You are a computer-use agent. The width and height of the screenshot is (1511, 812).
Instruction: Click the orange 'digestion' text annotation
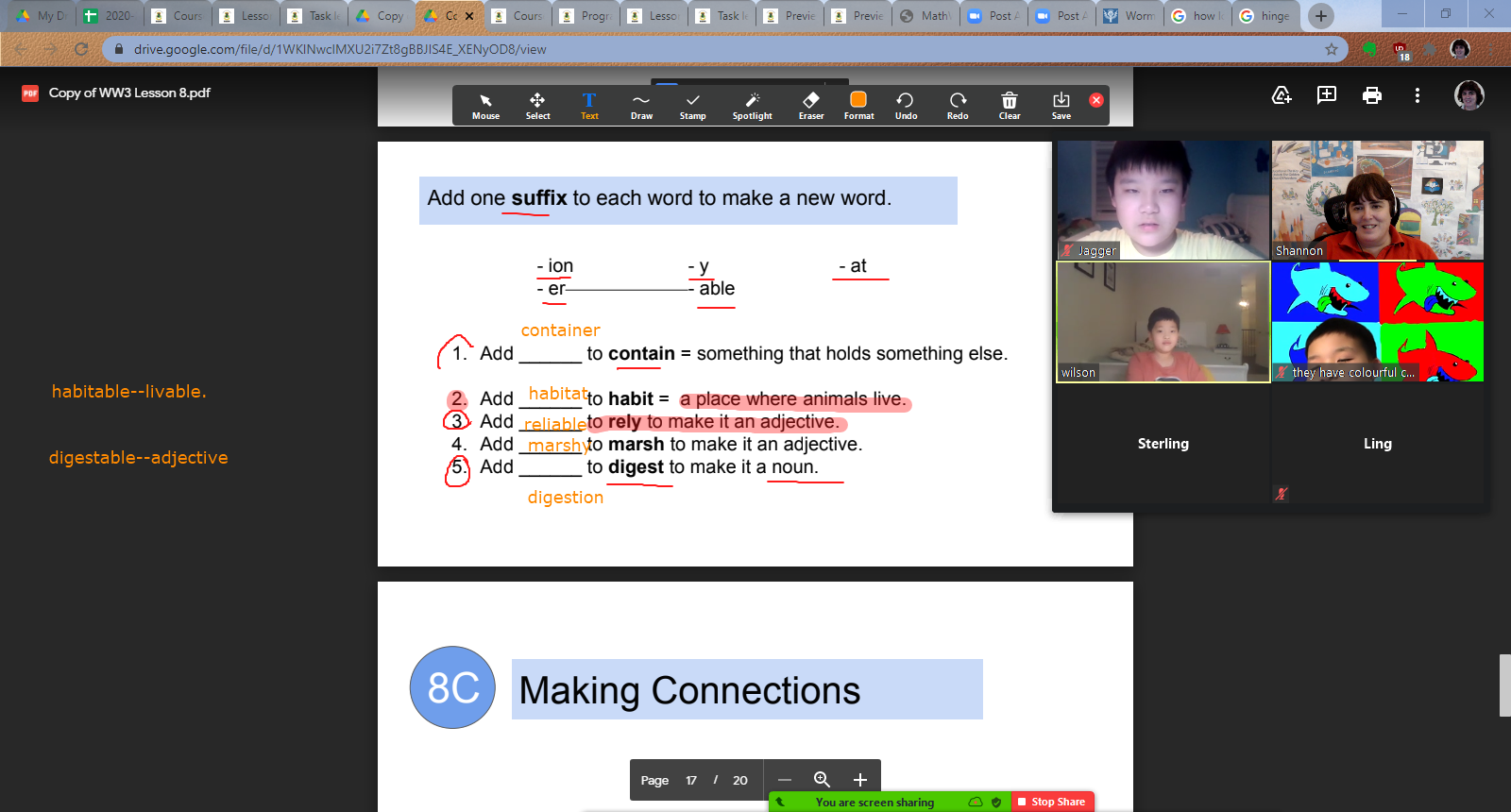565,498
